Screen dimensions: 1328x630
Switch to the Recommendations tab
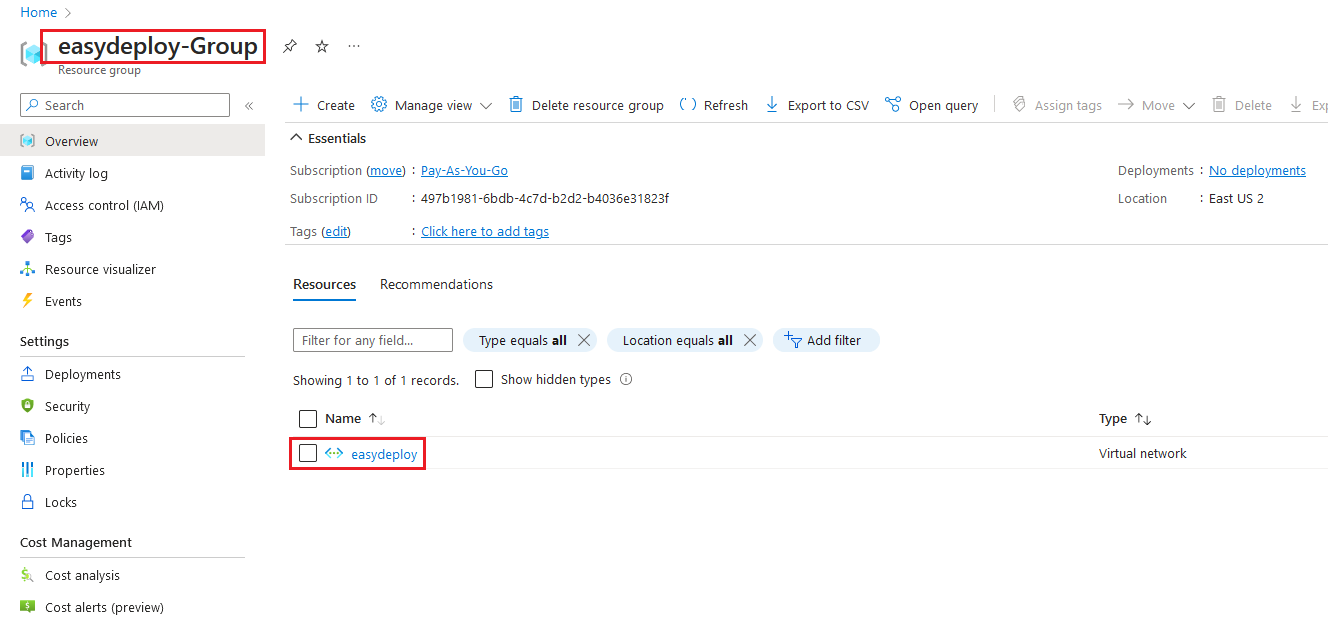(436, 284)
